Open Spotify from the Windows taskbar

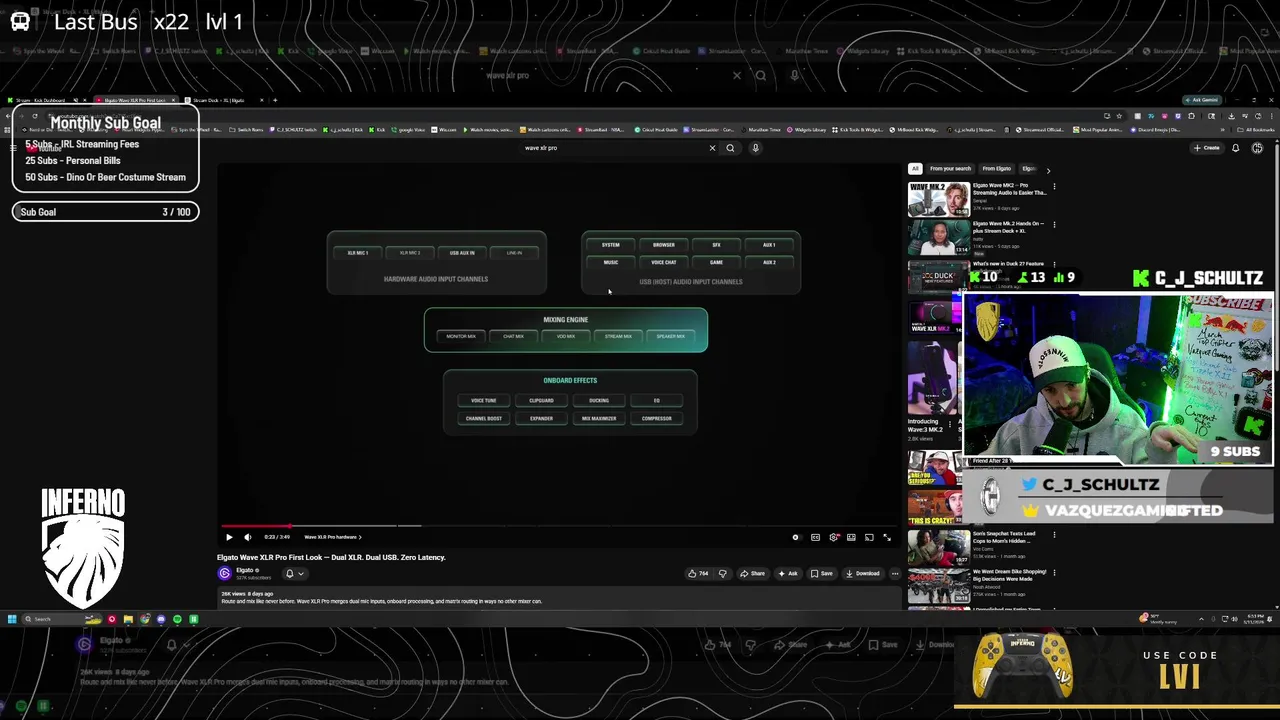[177, 619]
